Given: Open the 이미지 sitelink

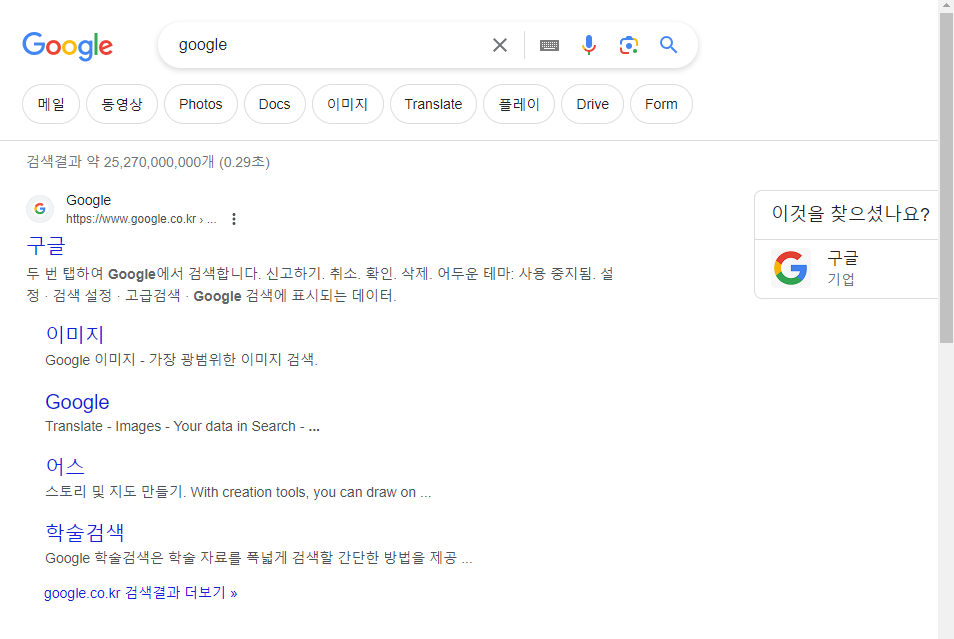Looking at the screenshot, I should (x=75, y=335).
